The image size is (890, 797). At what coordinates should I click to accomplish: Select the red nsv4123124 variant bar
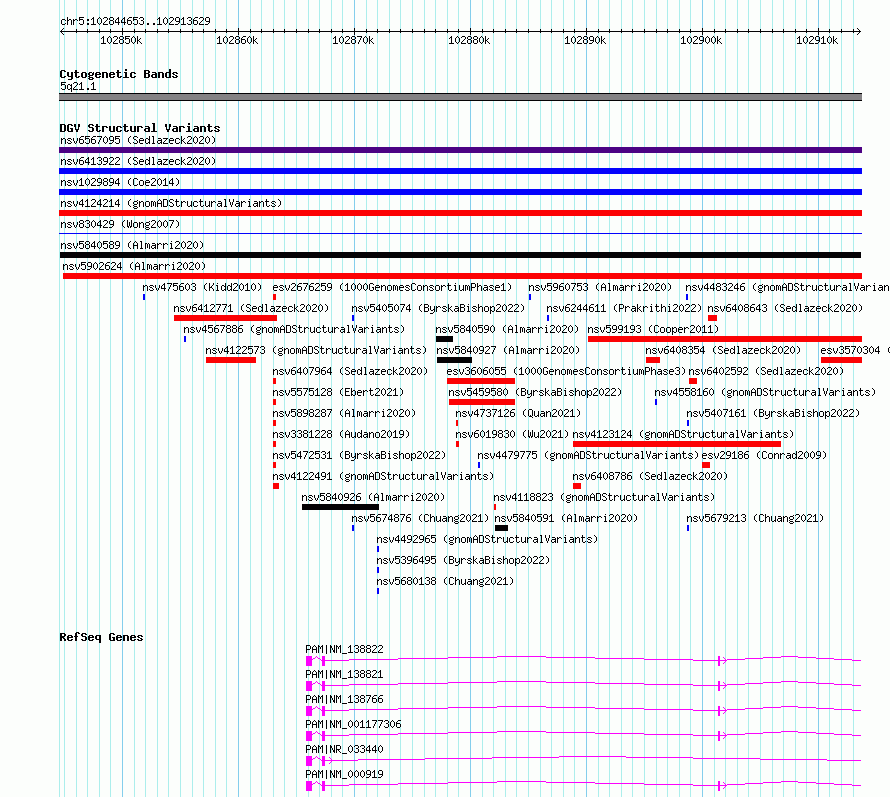click(x=677, y=444)
